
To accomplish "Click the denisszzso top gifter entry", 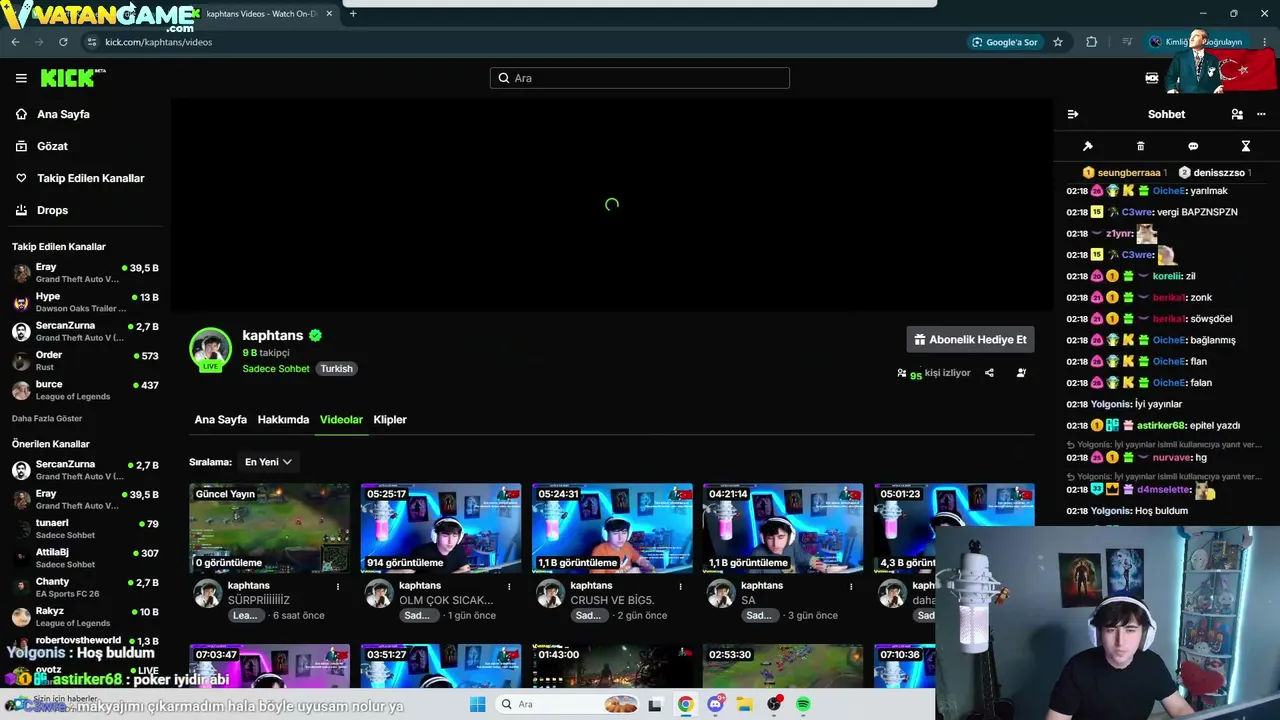I will 1216,173.
